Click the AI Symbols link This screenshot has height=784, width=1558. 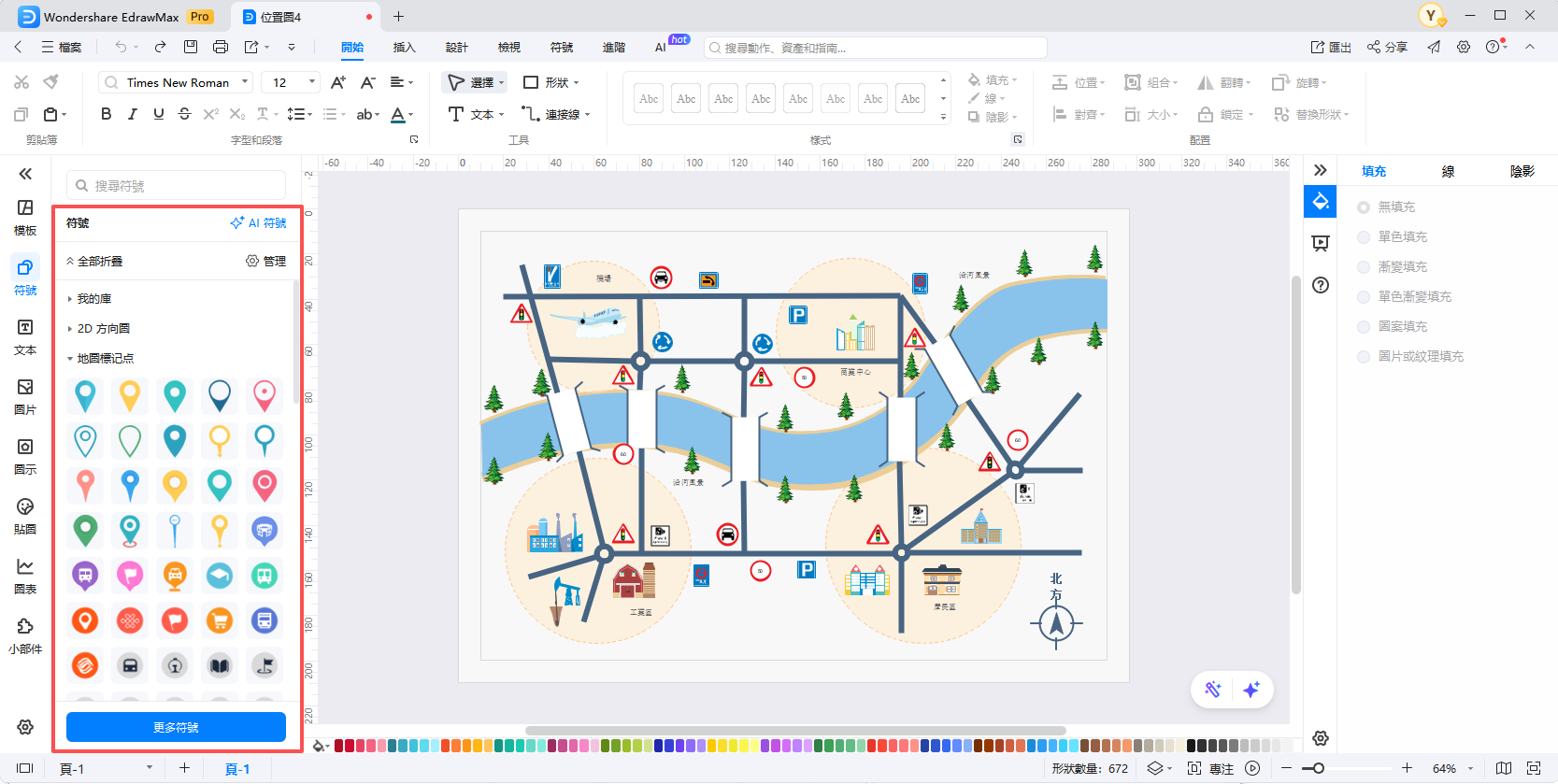(259, 223)
